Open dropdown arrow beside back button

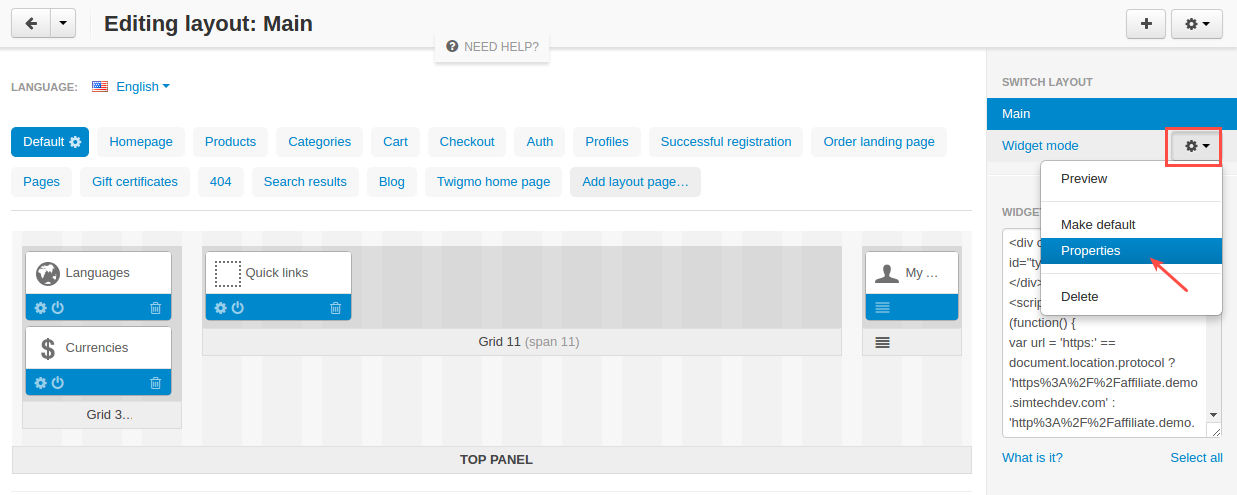(x=62, y=23)
